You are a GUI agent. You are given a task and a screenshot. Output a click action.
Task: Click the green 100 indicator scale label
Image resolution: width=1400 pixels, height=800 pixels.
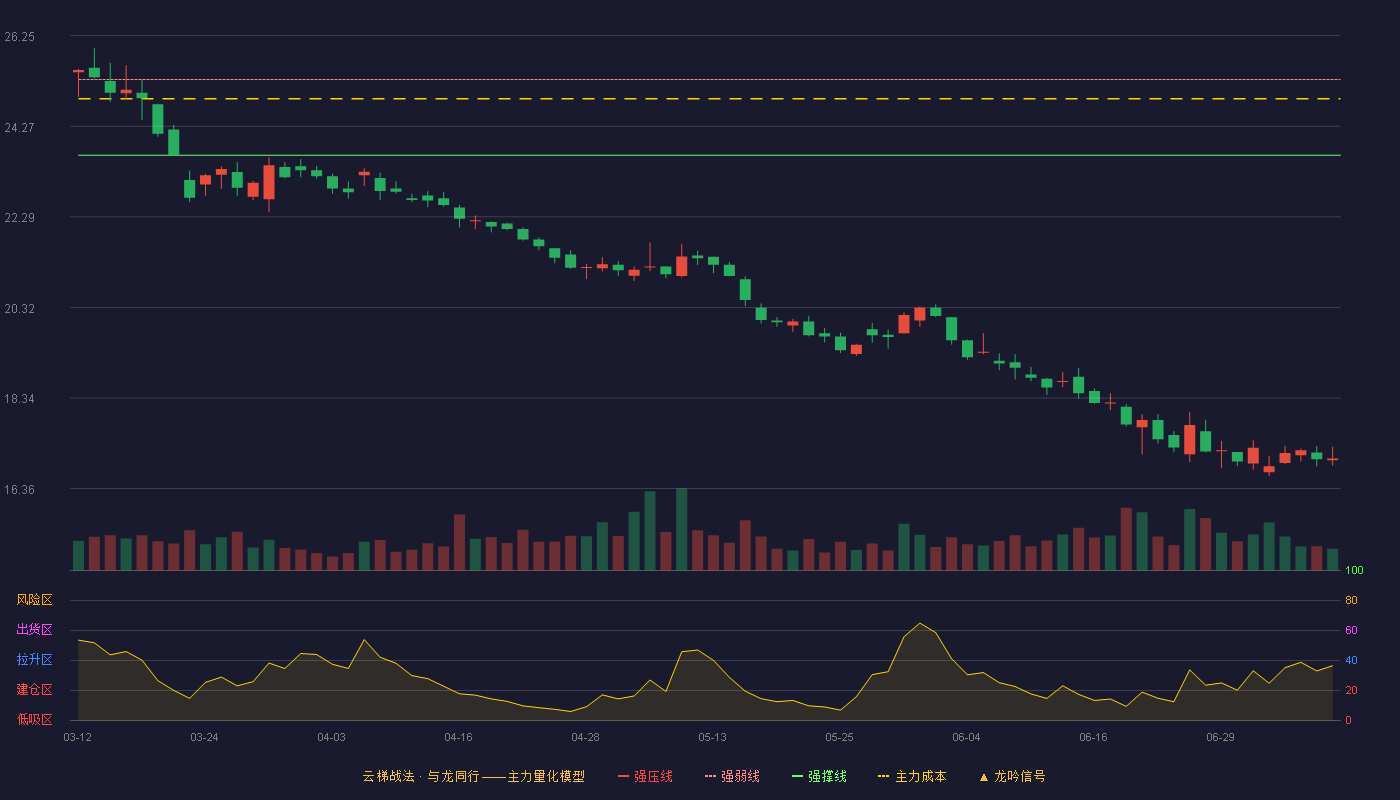1354,571
